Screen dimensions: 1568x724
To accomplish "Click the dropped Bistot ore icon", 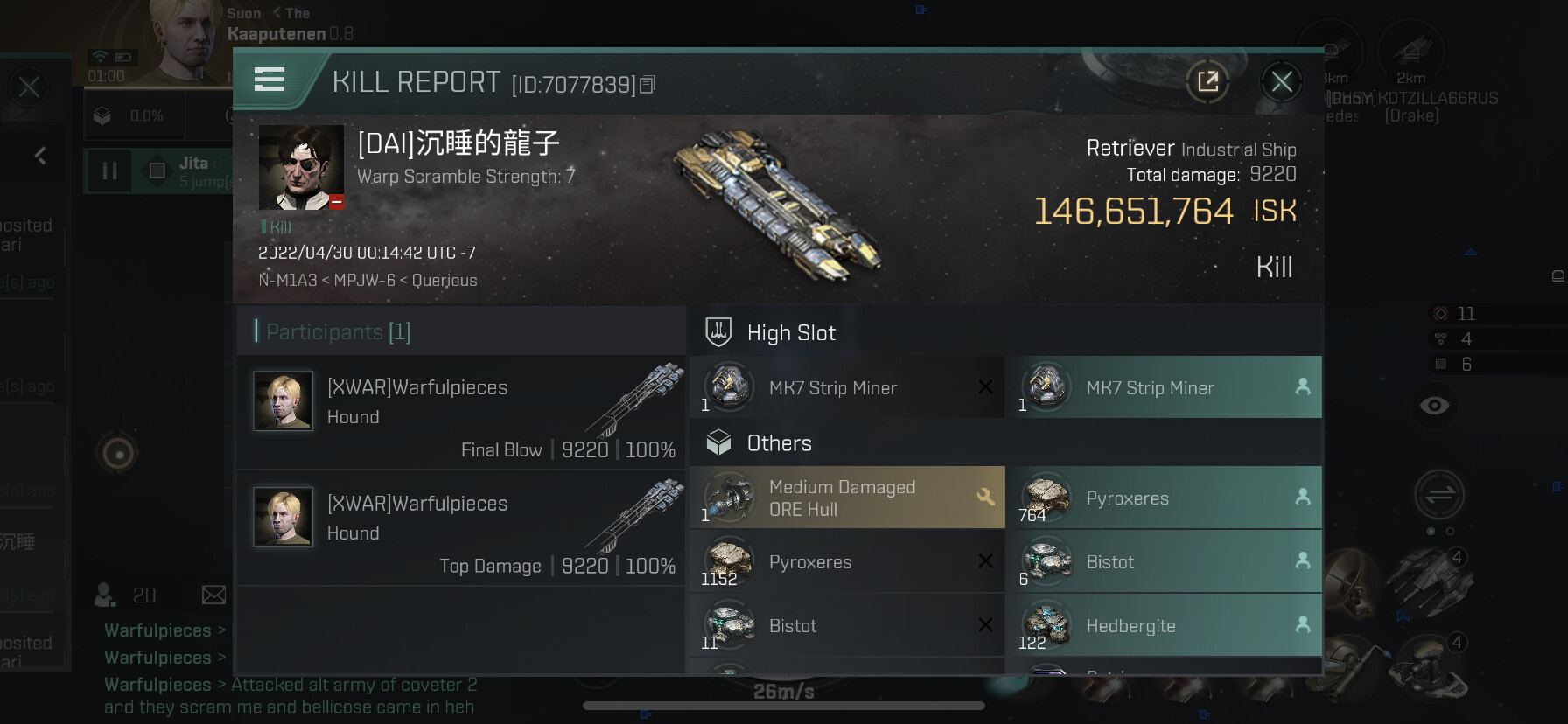I will pyautogui.click(x=1046, y=561).
